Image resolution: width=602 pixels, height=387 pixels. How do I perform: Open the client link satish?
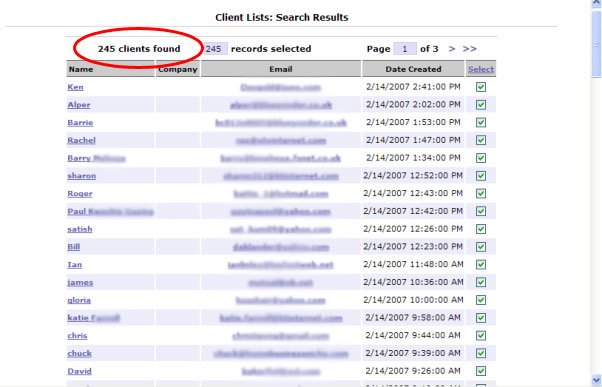[80, 229]
